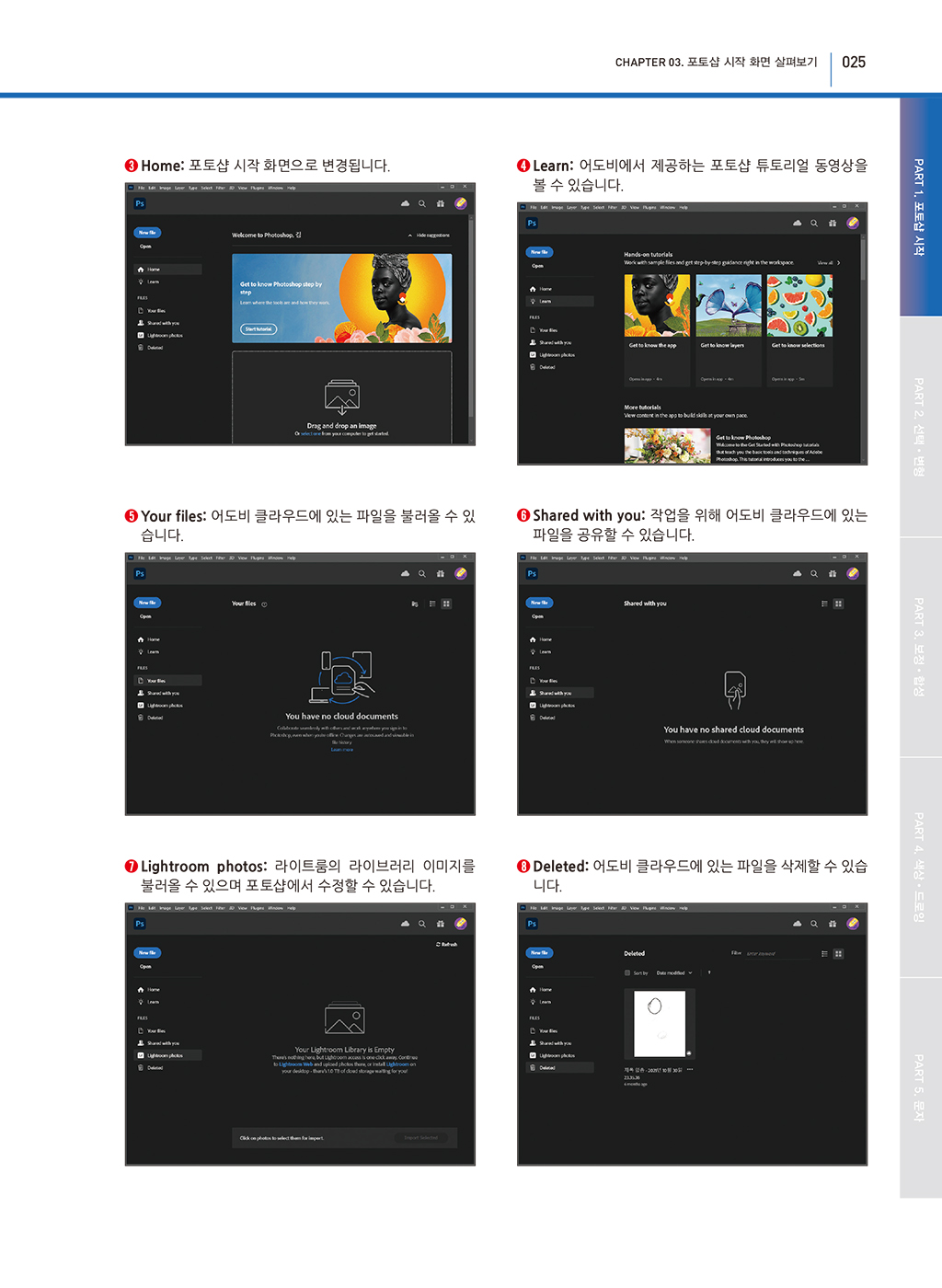Select the deleted file thumbnail
This screenshot has height=1288, width=942.
pos(660,1023)
